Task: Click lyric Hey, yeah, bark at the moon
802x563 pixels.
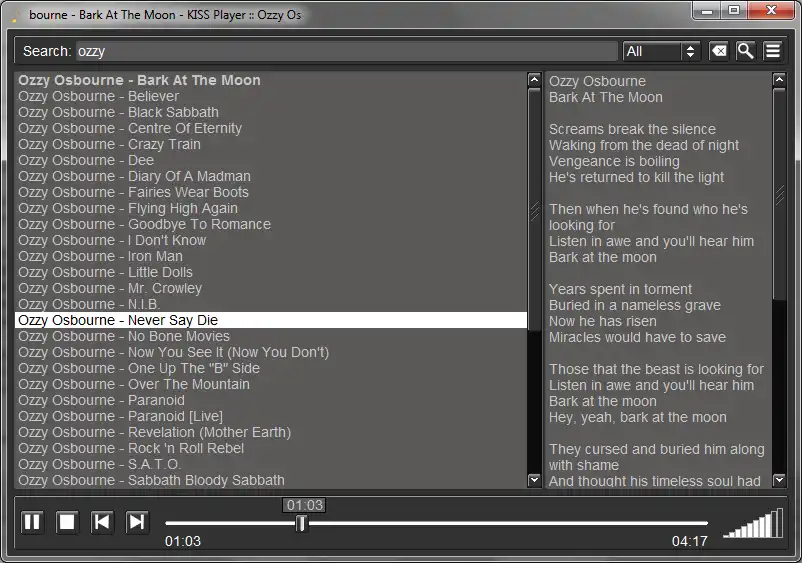Action: point(637,418)
